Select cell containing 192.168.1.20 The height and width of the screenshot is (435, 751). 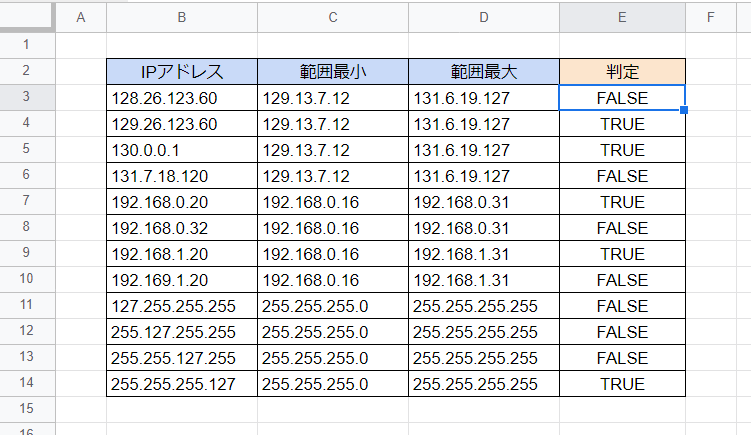(x=182, y=253)
